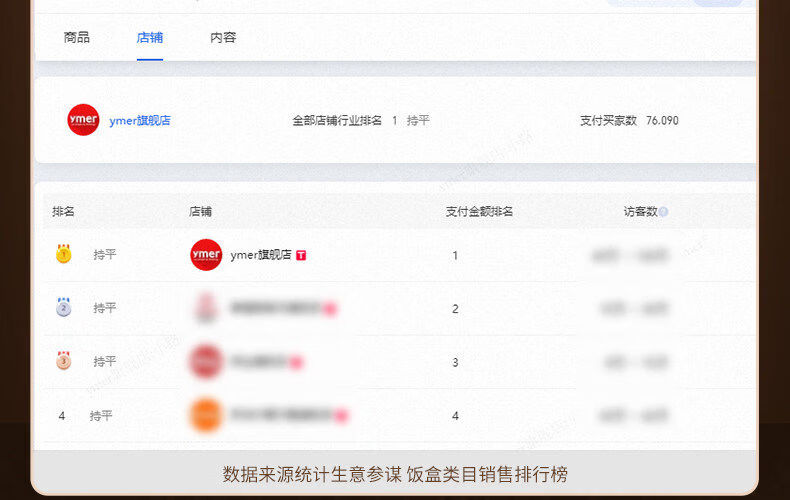Click the 支付金额排名 column header

pos(479,212)
